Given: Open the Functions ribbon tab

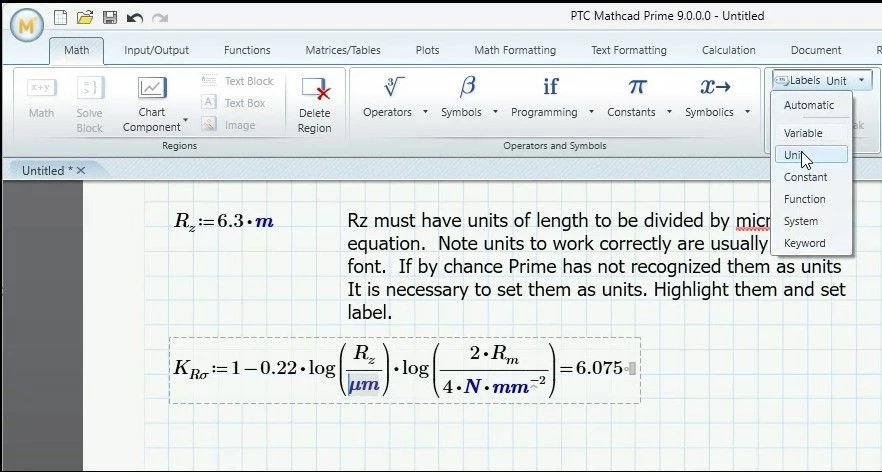Looking at the screenshot, I should click(x=247, y=50).
